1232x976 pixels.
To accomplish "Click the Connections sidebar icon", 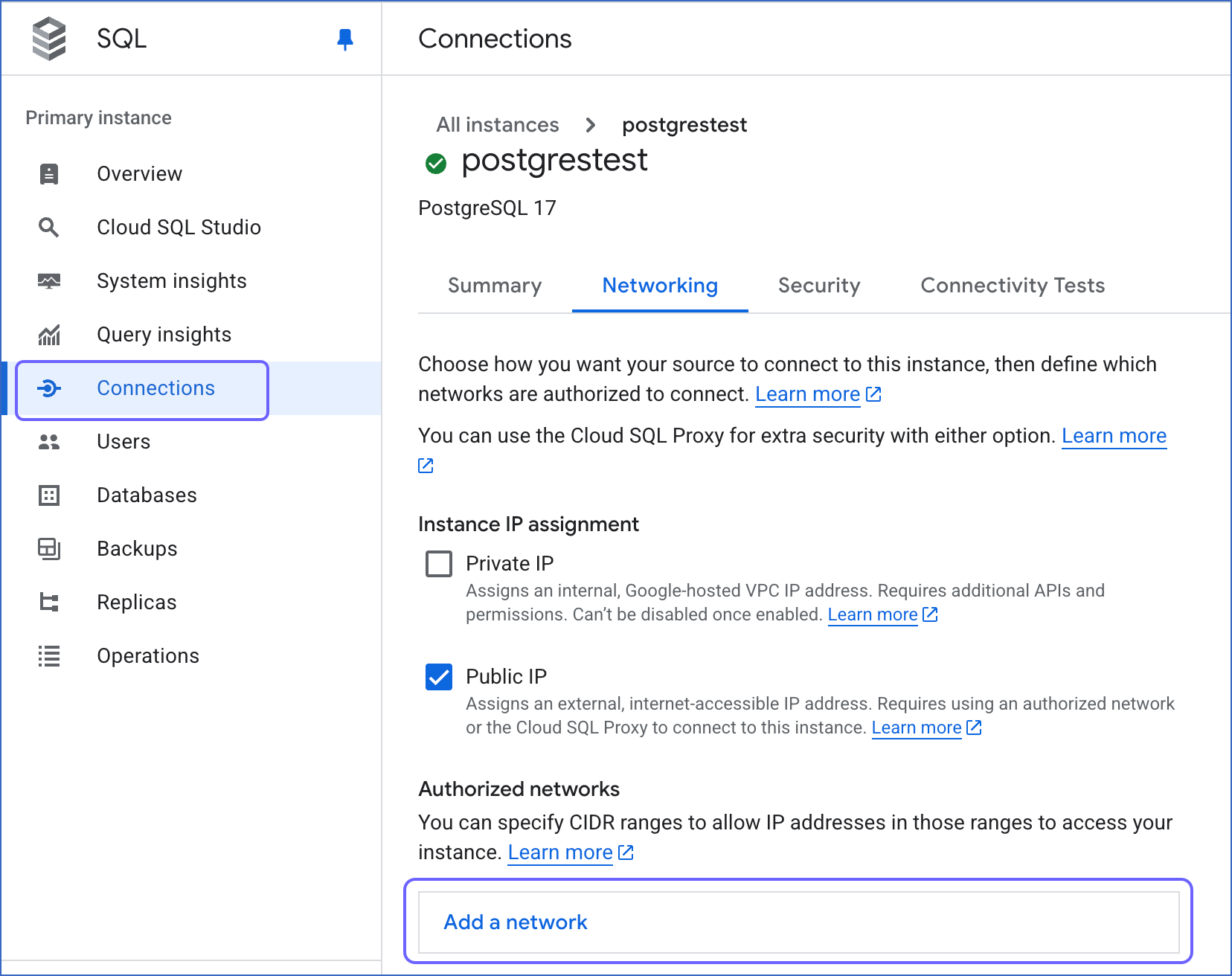I will pos(49,388).
